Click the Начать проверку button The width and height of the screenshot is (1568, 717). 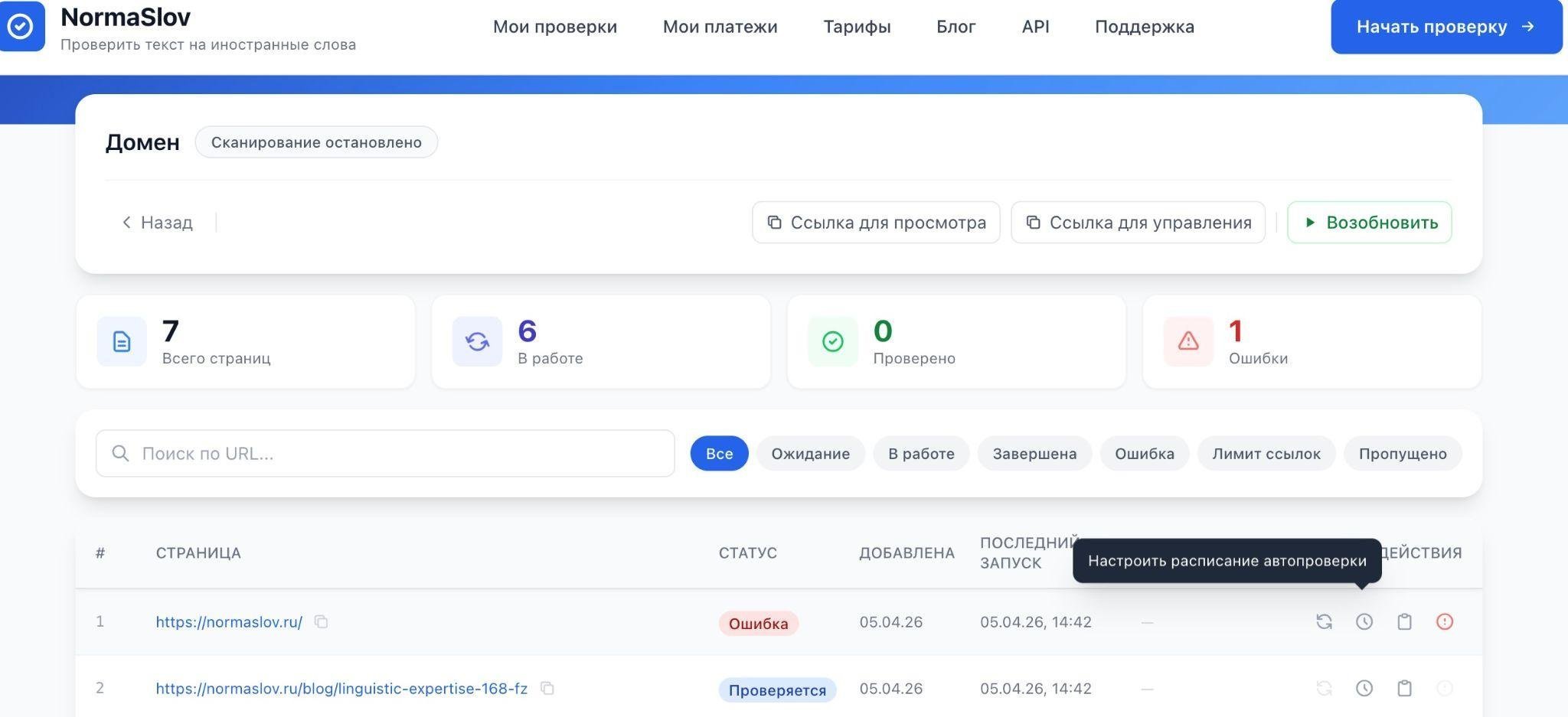1446,27
